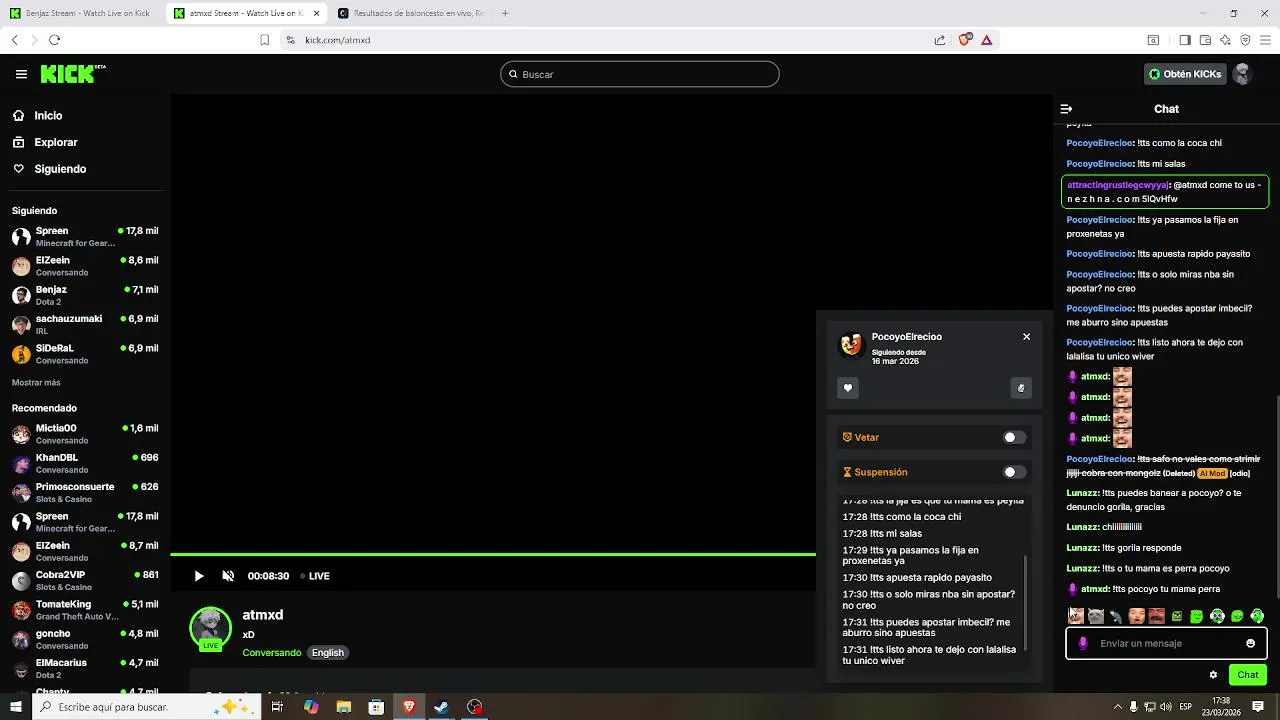Viewport: 1280px width, 720px height.
Task: Open SiDeRaL channel in sidebar
Action: coord(85,354)
